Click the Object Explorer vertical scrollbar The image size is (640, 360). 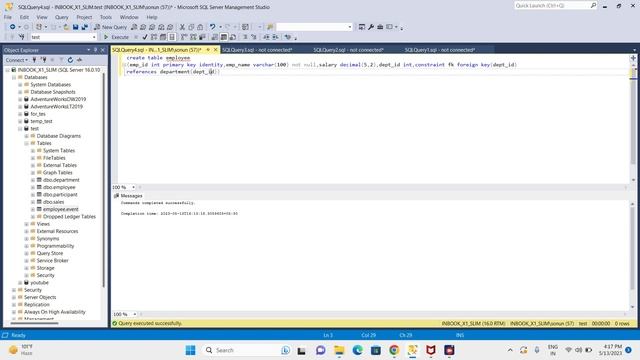click(104, 180)
